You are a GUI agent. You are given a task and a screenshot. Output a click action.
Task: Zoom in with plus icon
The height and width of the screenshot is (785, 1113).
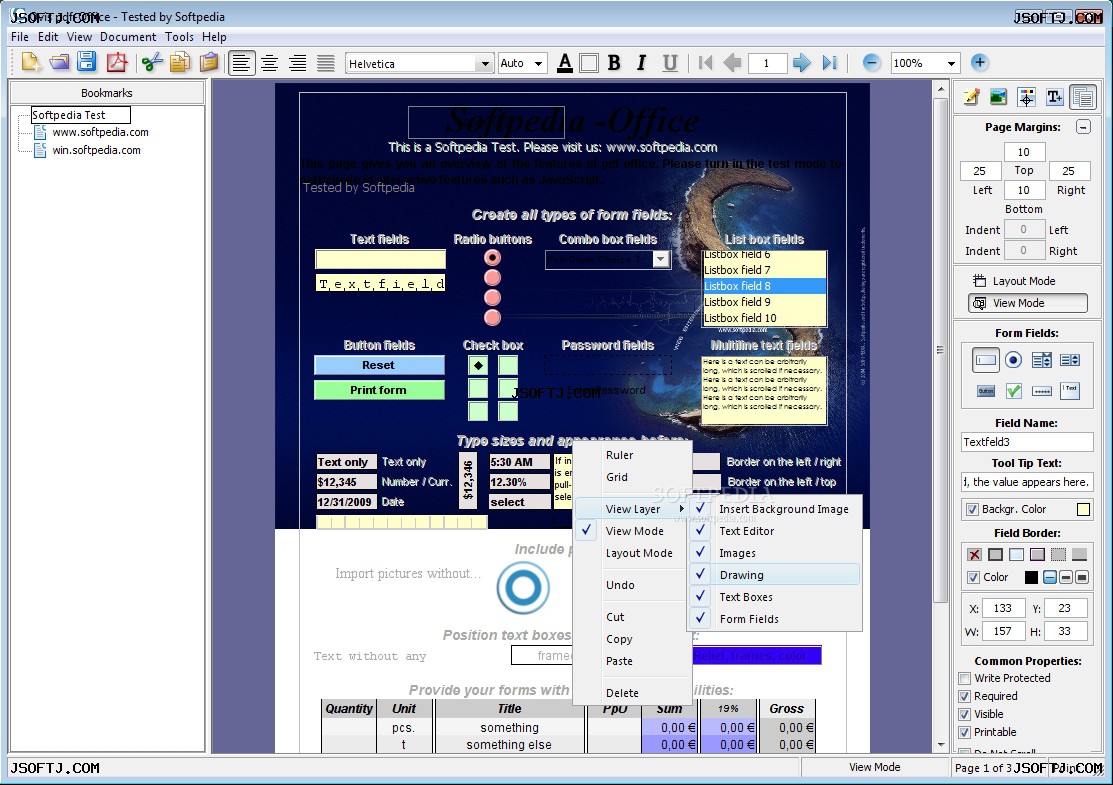(x=980, y=62)
